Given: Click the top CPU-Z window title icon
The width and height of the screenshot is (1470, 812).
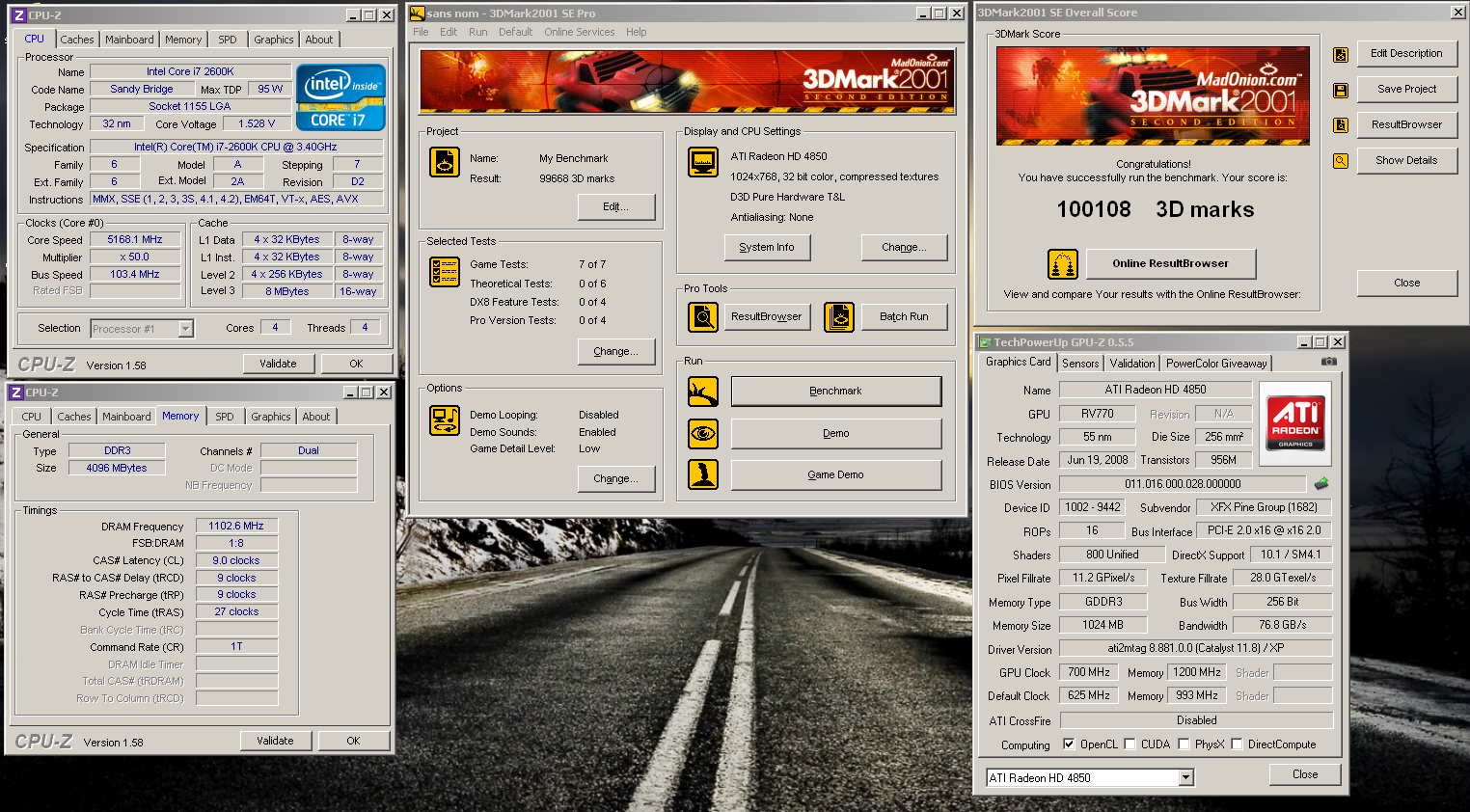Looking at the screenshot, I should coord(18,15).
